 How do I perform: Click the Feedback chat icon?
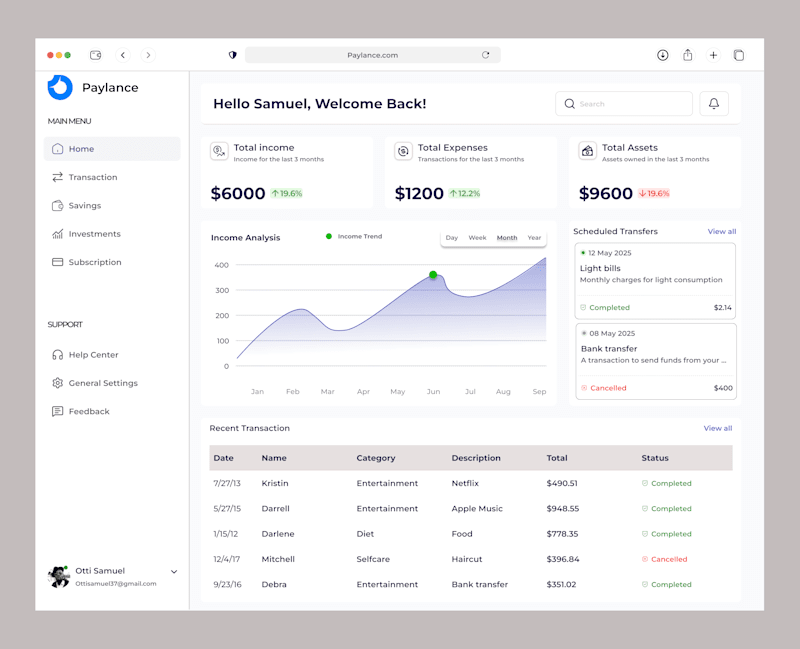pyautogui.click(x=58, y=411)
